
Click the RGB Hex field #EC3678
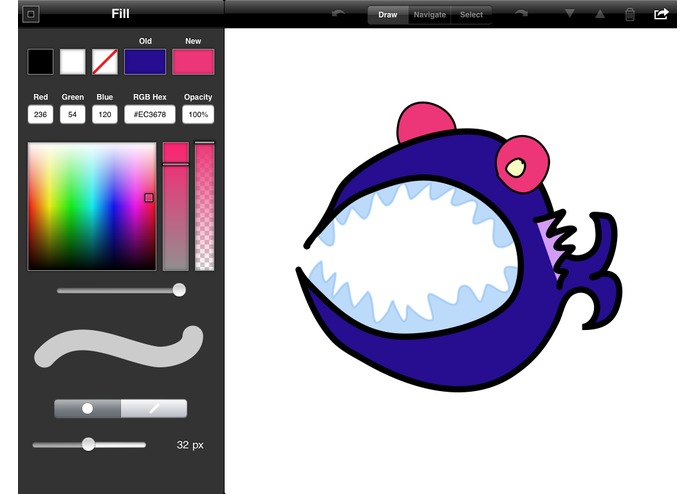150,114
